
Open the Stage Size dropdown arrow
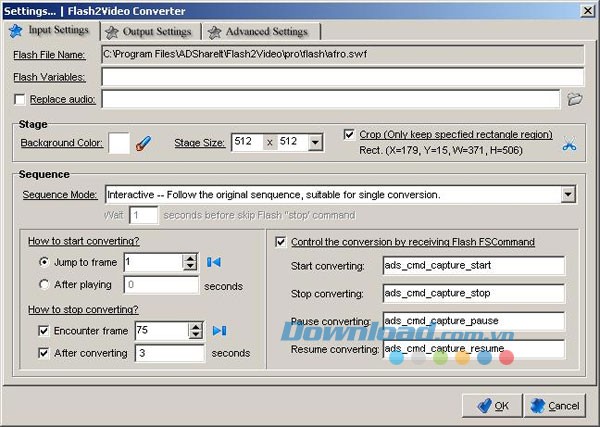pyautogui.click(x=315, y=142)
